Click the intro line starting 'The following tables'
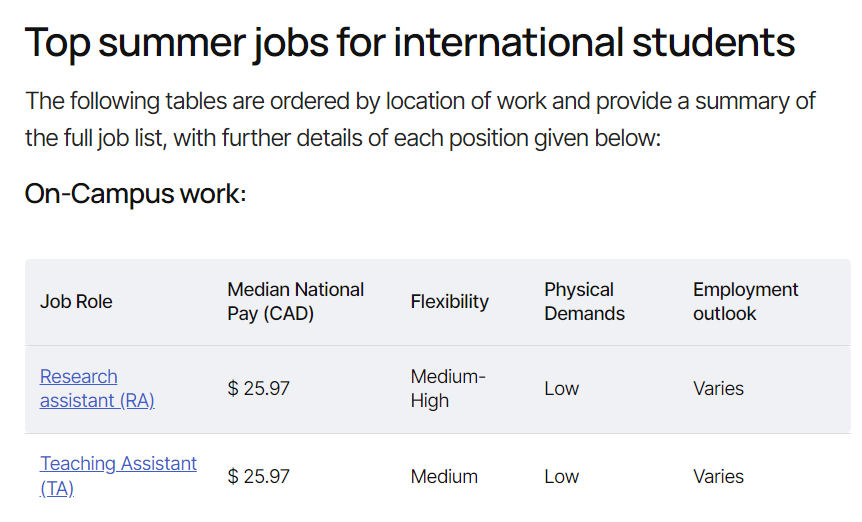862x522 pixels. [421, 102]
